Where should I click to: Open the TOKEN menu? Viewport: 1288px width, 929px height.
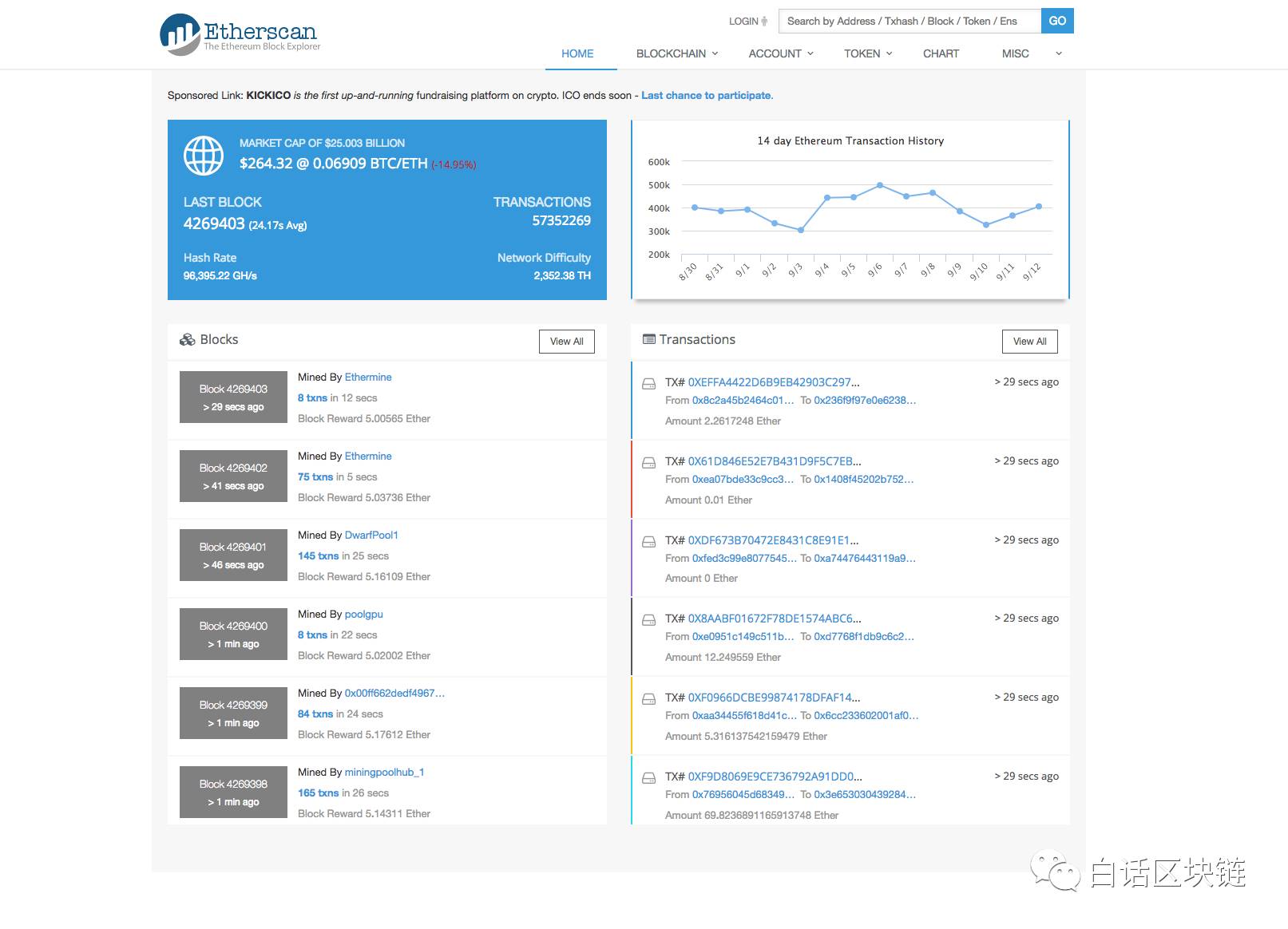862,53
